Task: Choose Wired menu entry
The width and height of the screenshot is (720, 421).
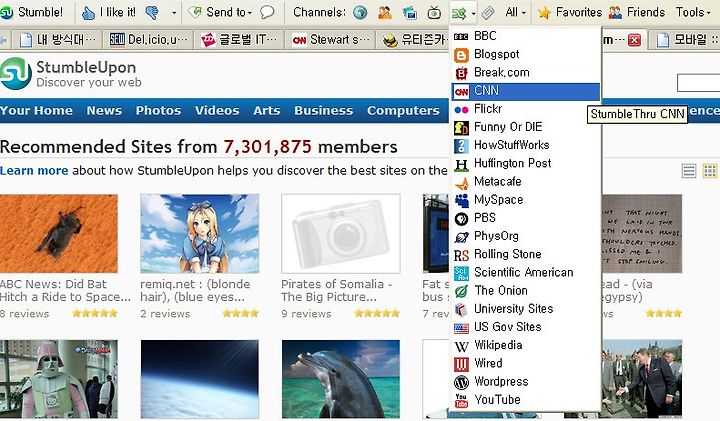Action: click(526, 364)
